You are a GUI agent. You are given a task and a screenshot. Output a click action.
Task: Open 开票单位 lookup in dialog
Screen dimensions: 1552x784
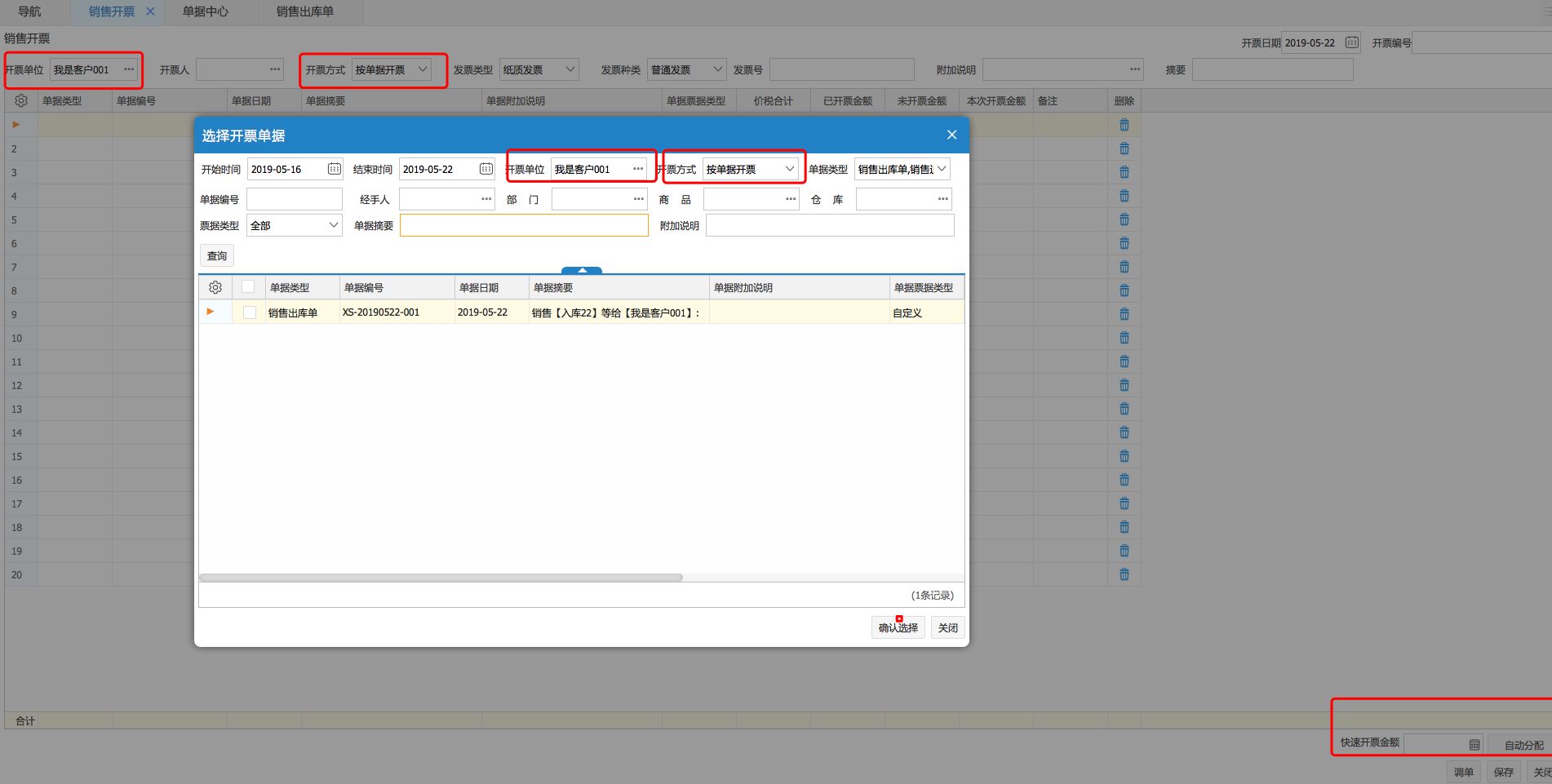(638, 169)
